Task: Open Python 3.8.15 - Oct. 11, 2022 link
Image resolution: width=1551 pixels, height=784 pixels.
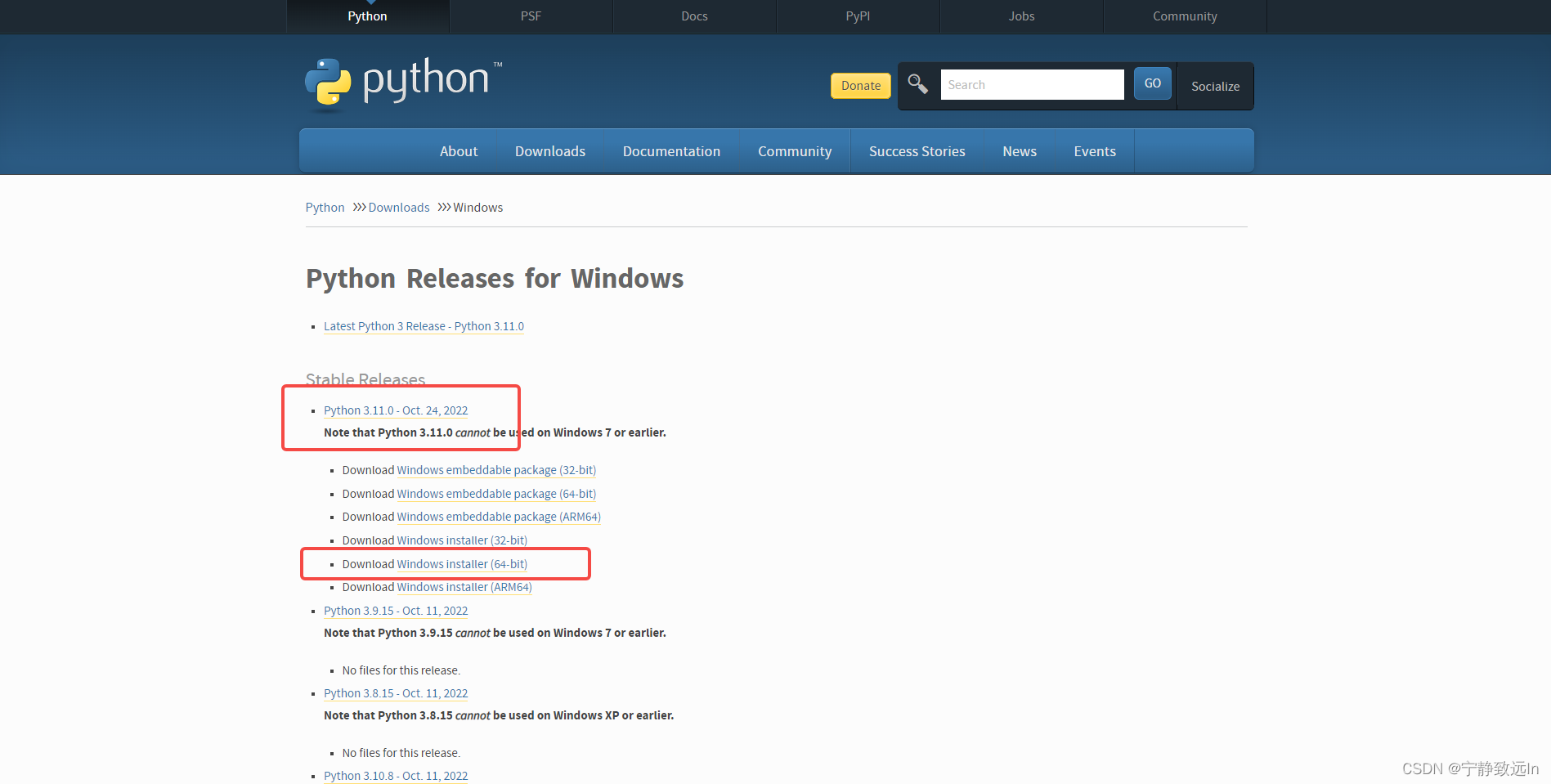Action: (396, 693)
